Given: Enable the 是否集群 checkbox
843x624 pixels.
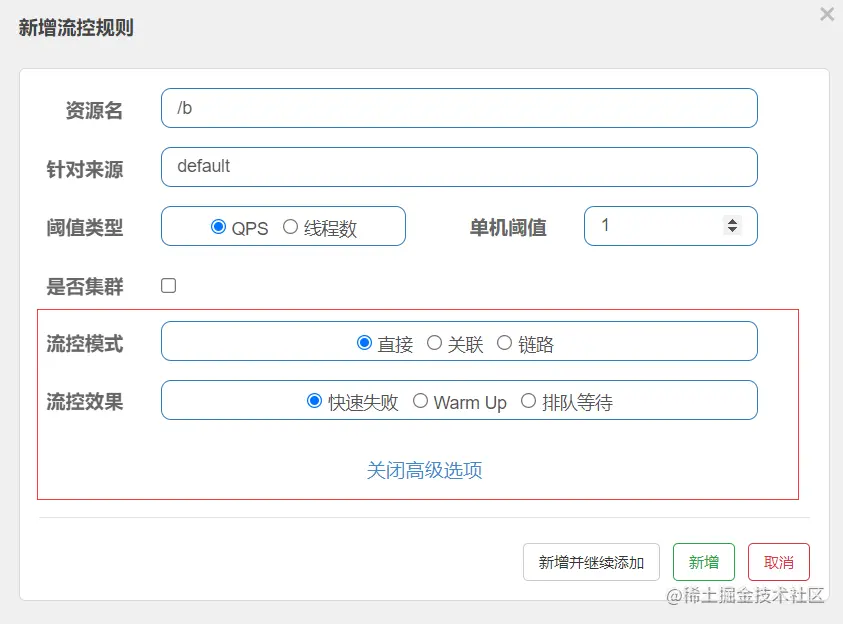Looking at the screenshot, I should coord(168,285).
